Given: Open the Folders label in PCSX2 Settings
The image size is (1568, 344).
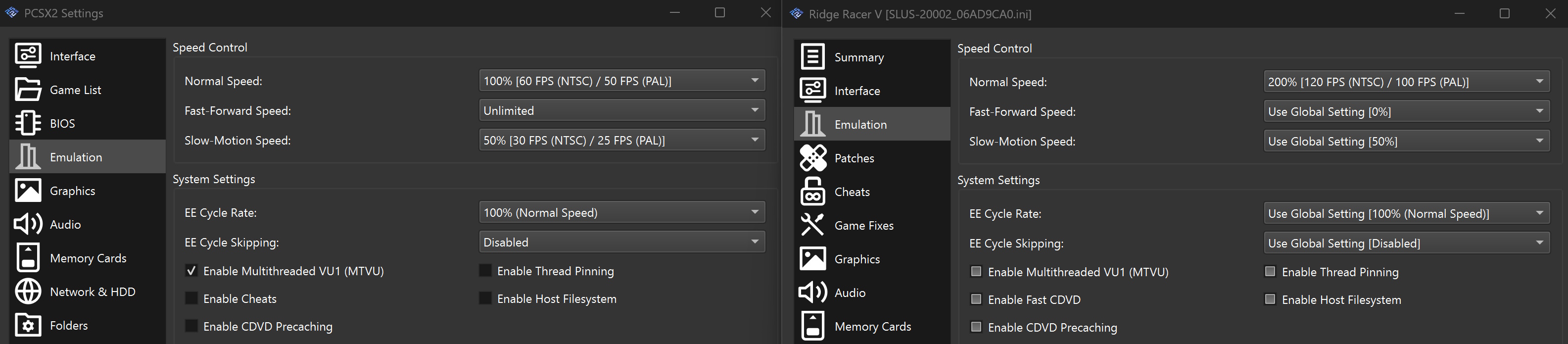Looking at the screenshot, I should [69, 325].
